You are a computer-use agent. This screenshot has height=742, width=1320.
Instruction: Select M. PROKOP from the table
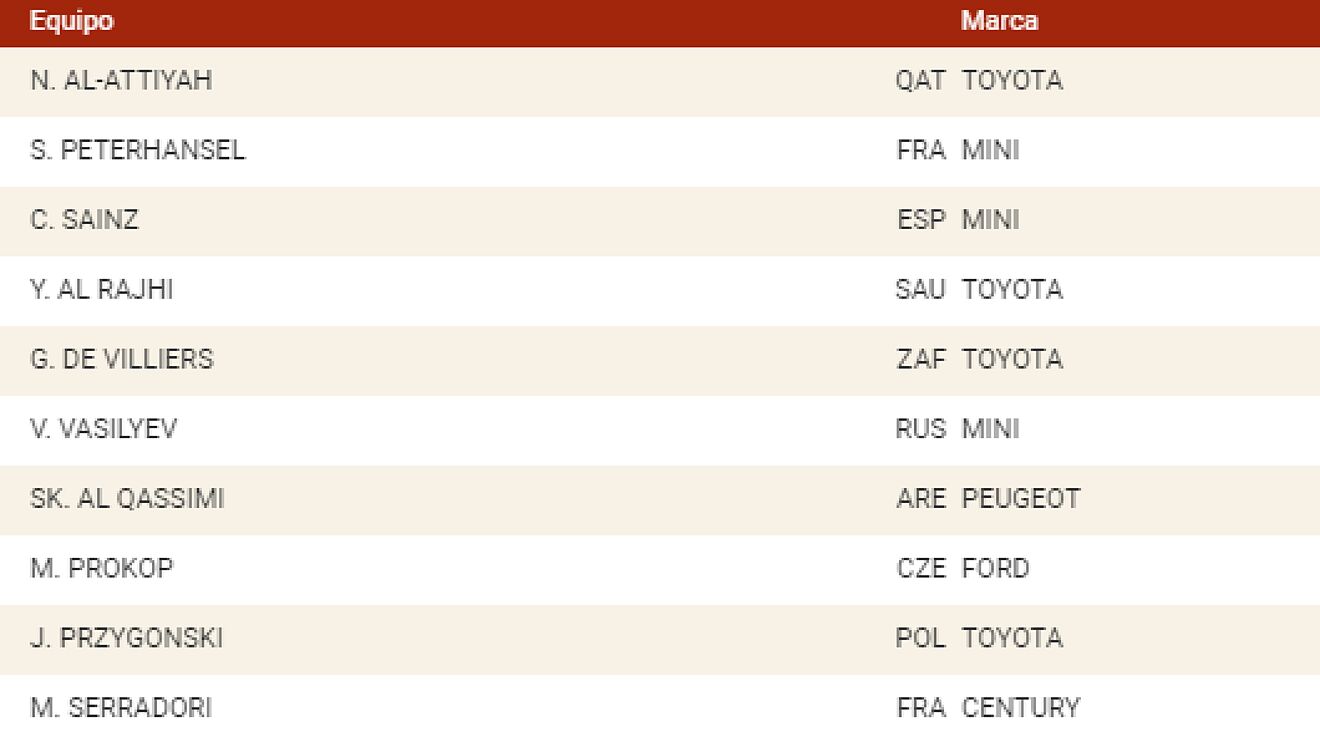101,568
